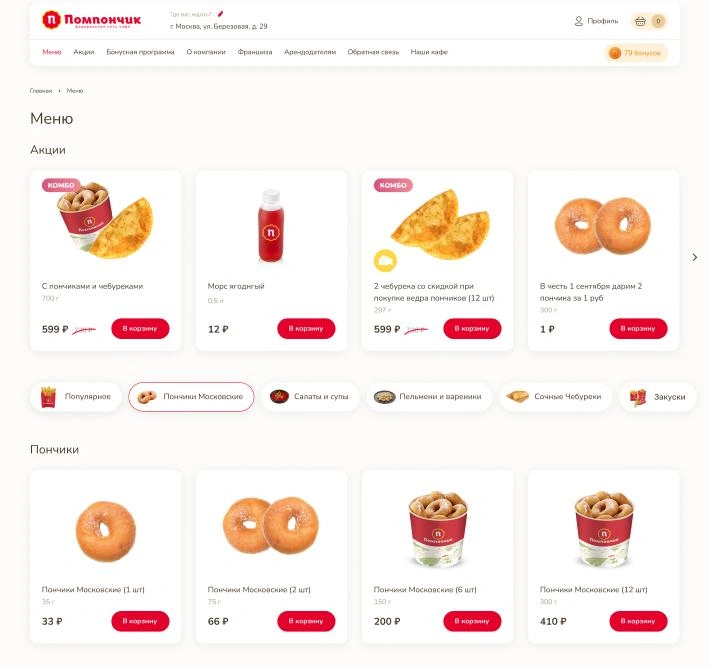Image resolution: width=710 pixels, height=668 pixels.
Task: Click the 79 бонусов coin badge
Action: (636, 53)
